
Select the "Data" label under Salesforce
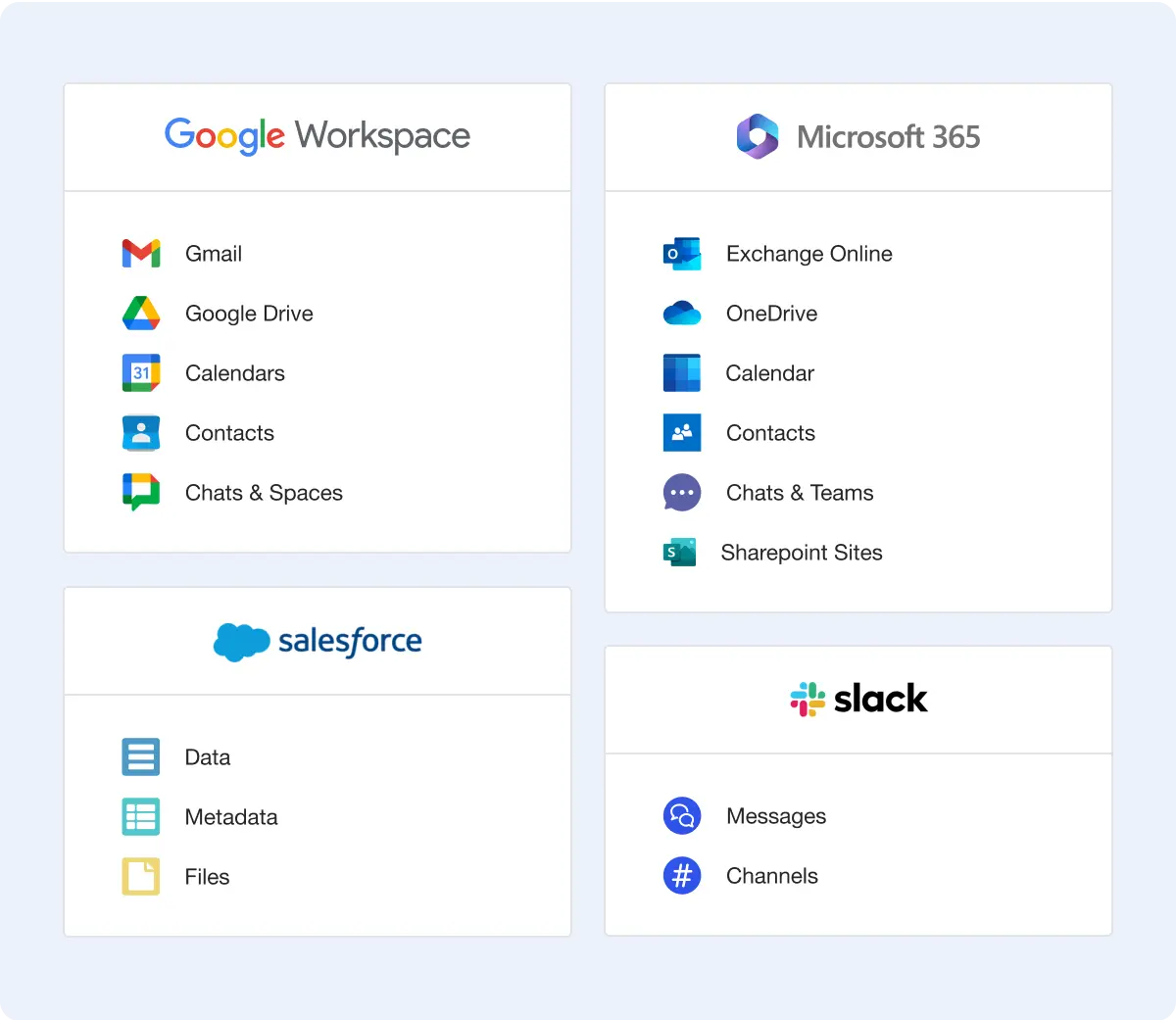pos(208,757)
